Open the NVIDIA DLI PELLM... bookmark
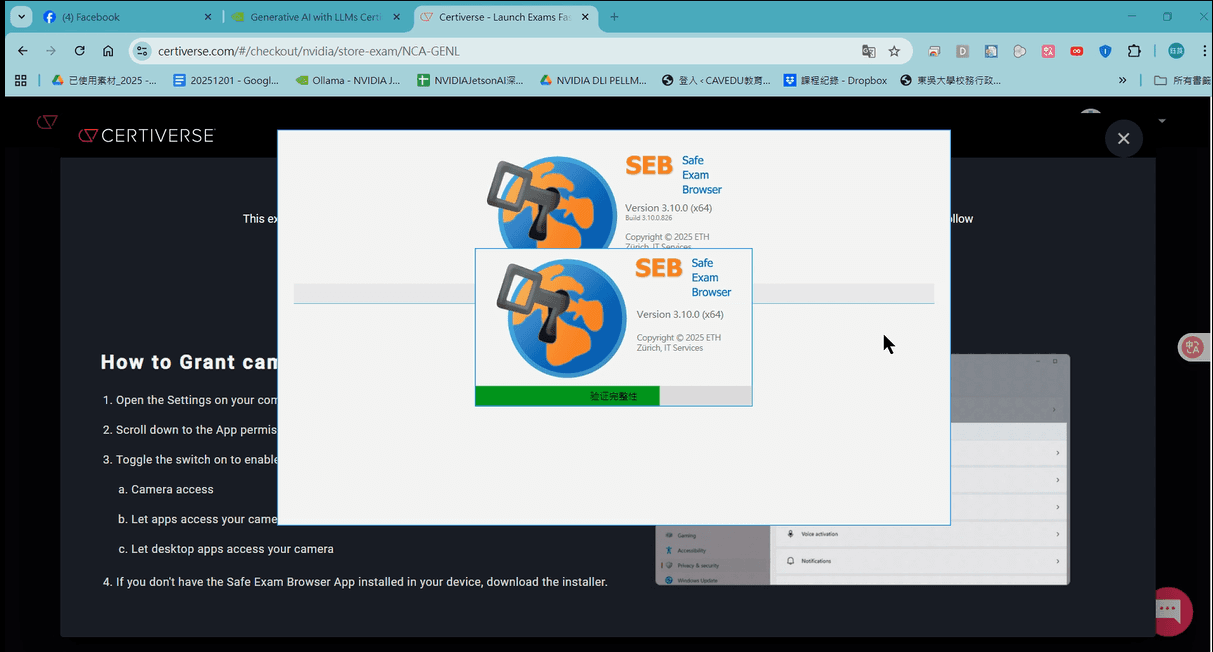The height and width of the screenshot is (652, 1213). (x=594, y=80)
